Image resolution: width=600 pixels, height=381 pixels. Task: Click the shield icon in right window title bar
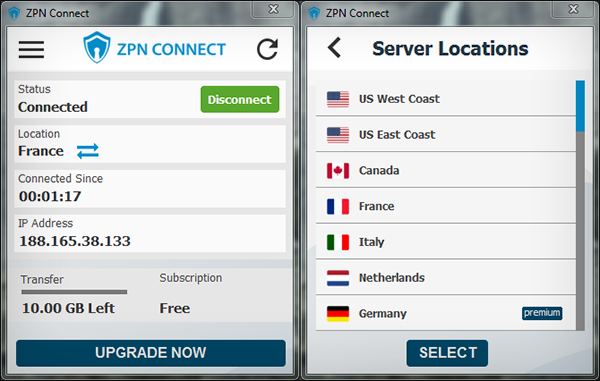(314, 13)
